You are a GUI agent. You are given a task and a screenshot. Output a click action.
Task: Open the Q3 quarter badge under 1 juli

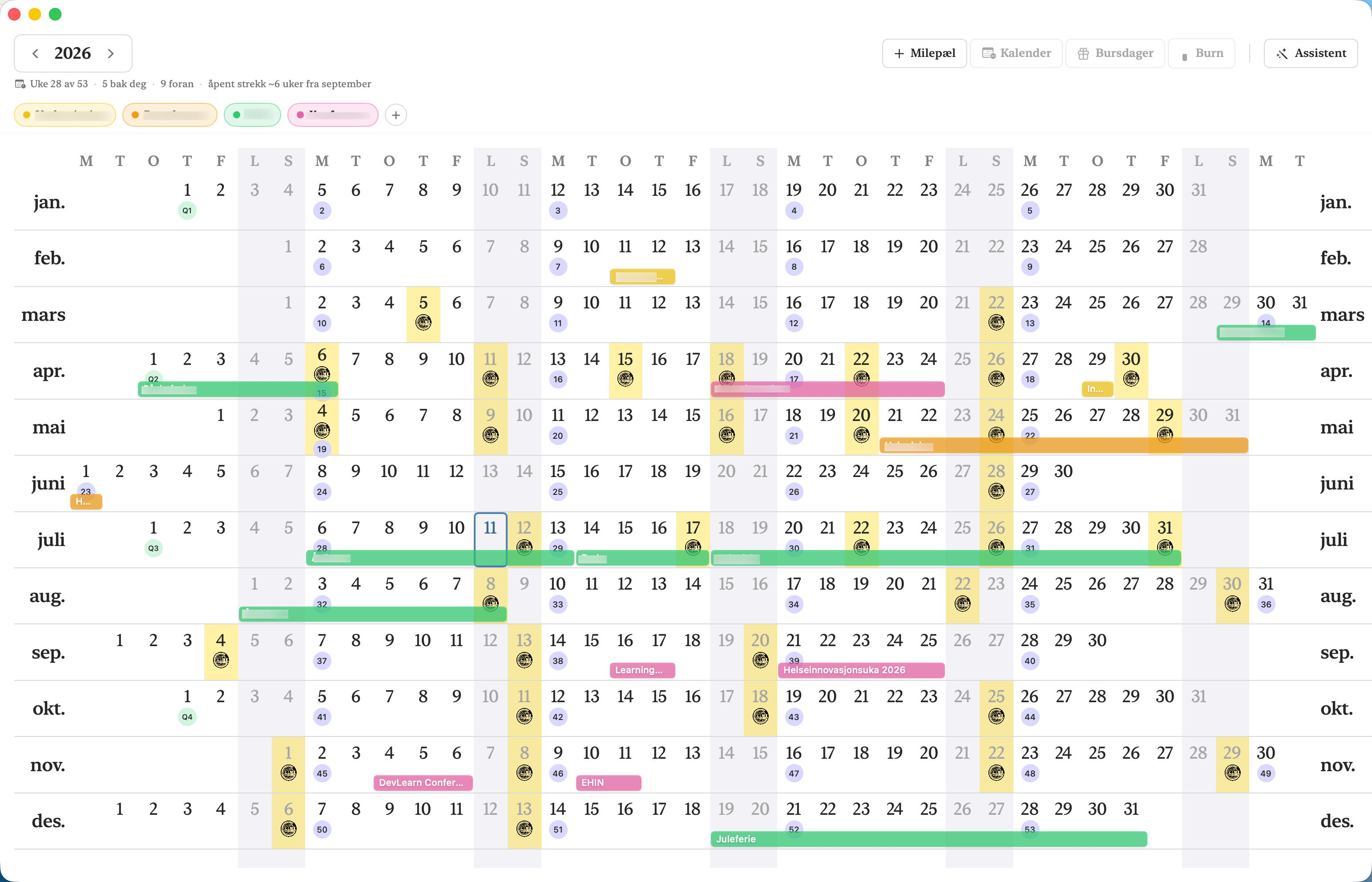tap(153, 548)
